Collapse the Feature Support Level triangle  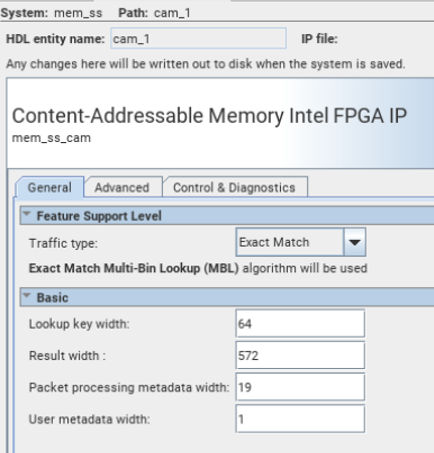(27, 215)
